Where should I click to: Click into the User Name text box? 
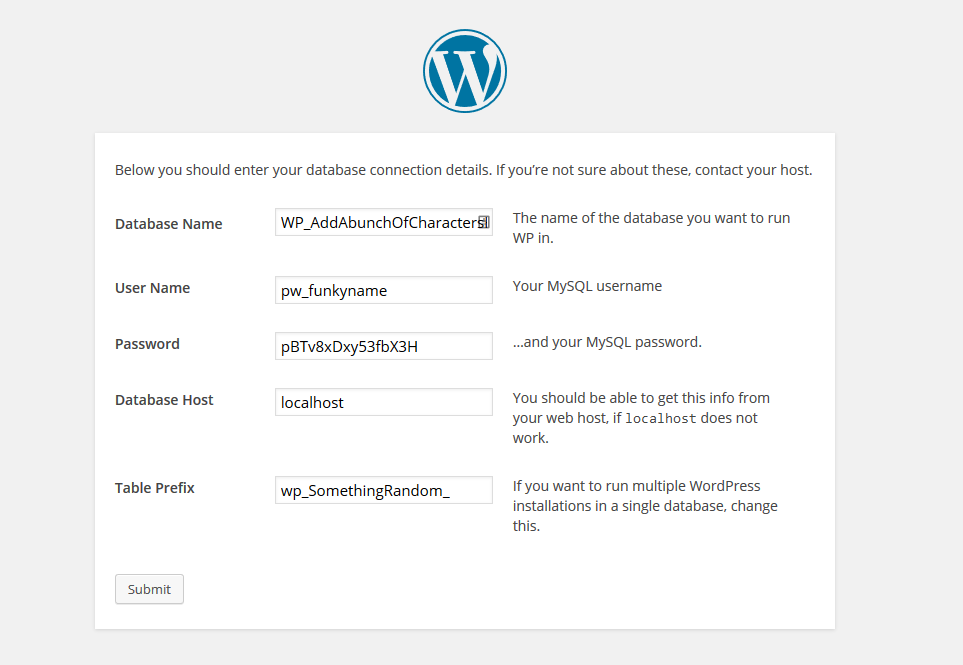[383, 290]
